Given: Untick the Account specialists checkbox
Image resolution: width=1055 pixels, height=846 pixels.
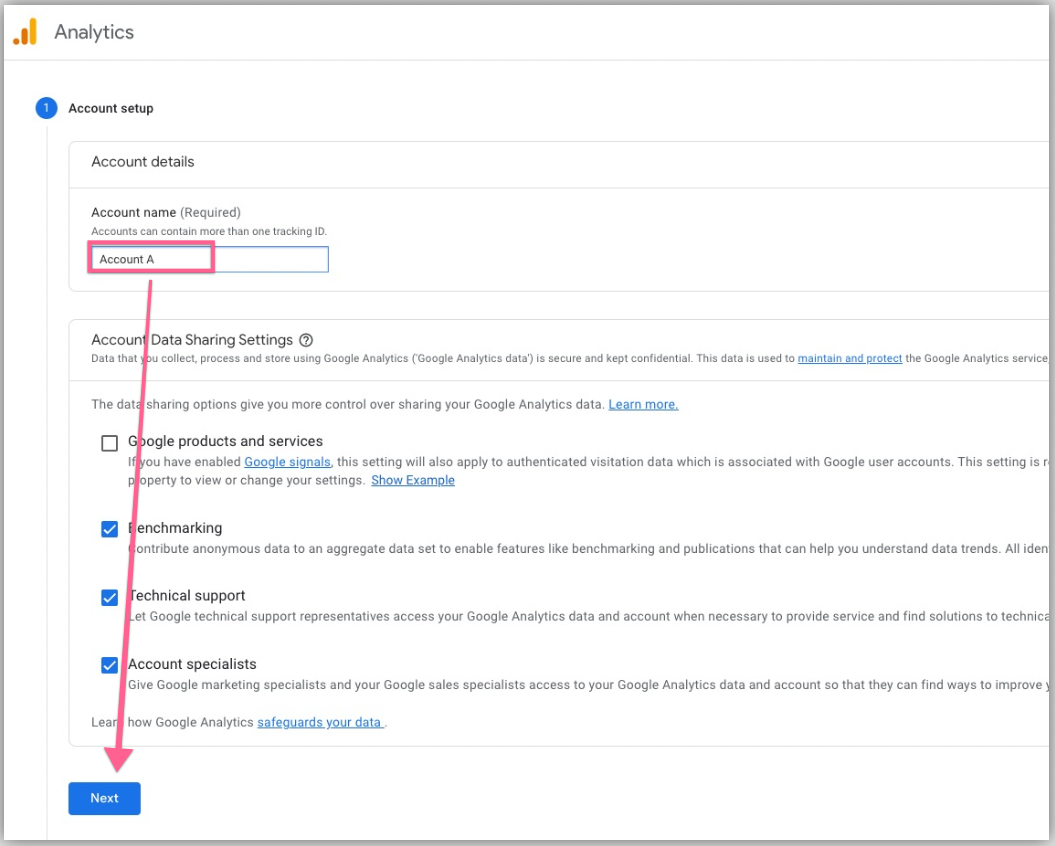Looking at the screenshot, I should pyautogui.click(x=110, y=665).
